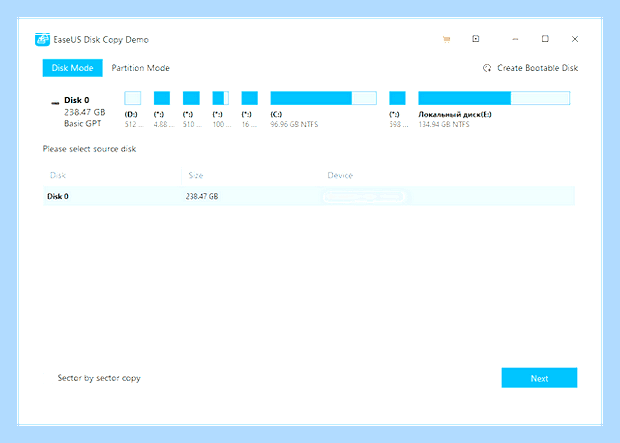Click the 96.96 GB NTFS label
Viewport: 620px width, 443px height.
(294, 124)
